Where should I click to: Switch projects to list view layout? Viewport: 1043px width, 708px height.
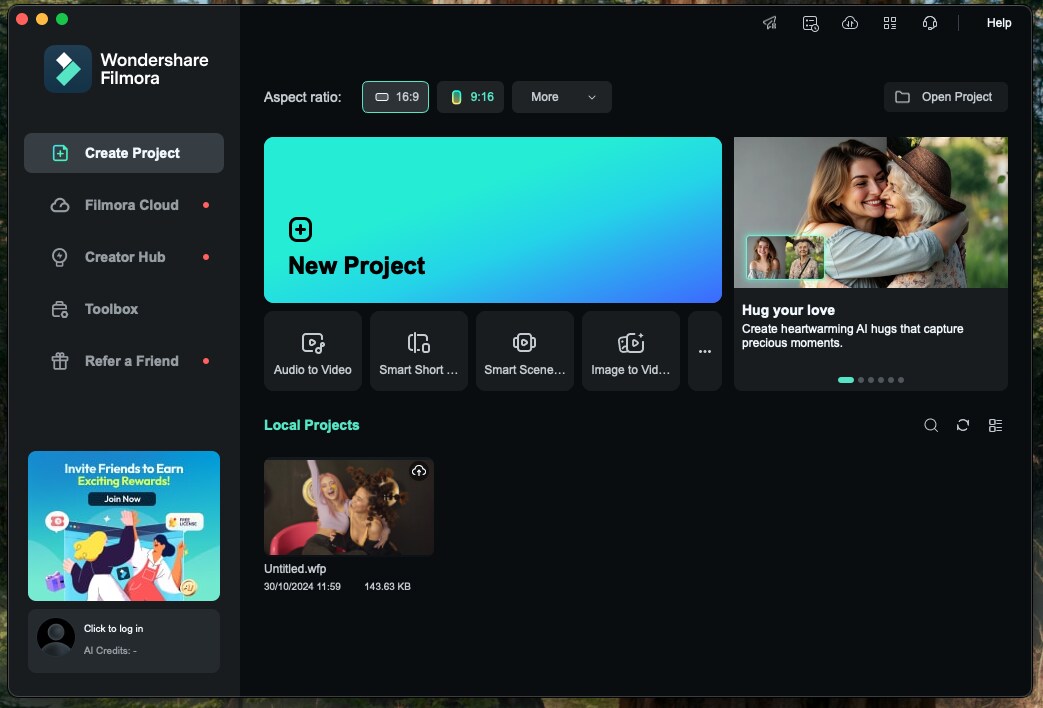pyautogui.click(x=995, y=425)
